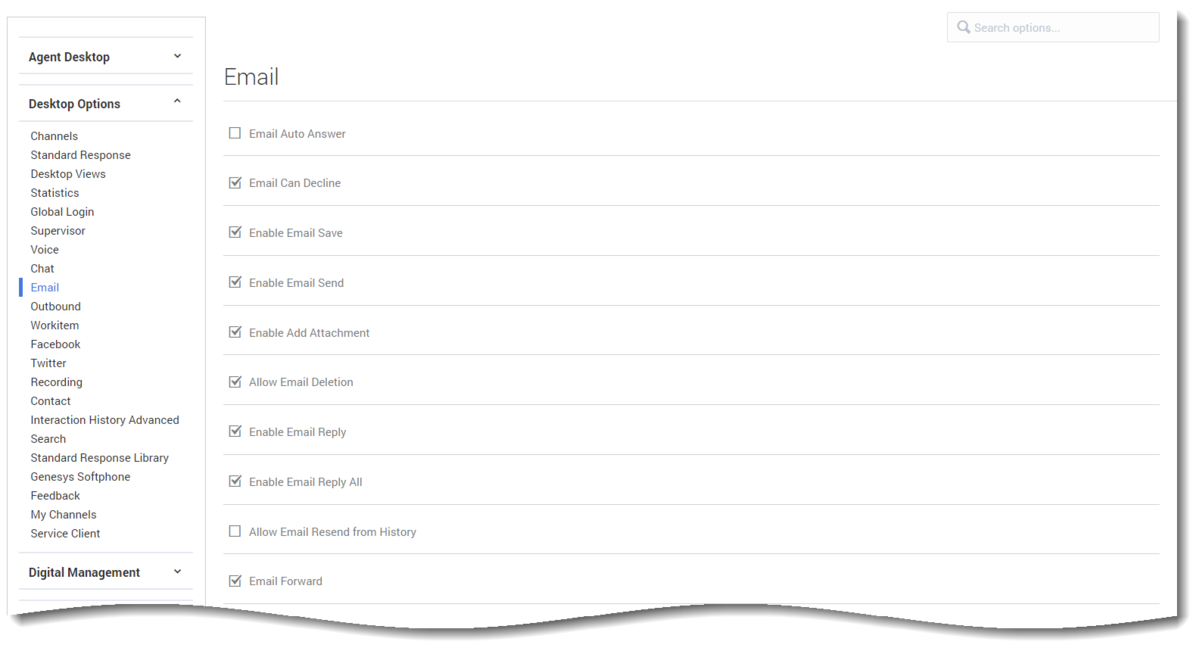Uncheck the Email Can Decline option
Image resolution: width=1199 pixels, height=651 pixels.
point(235,183)
